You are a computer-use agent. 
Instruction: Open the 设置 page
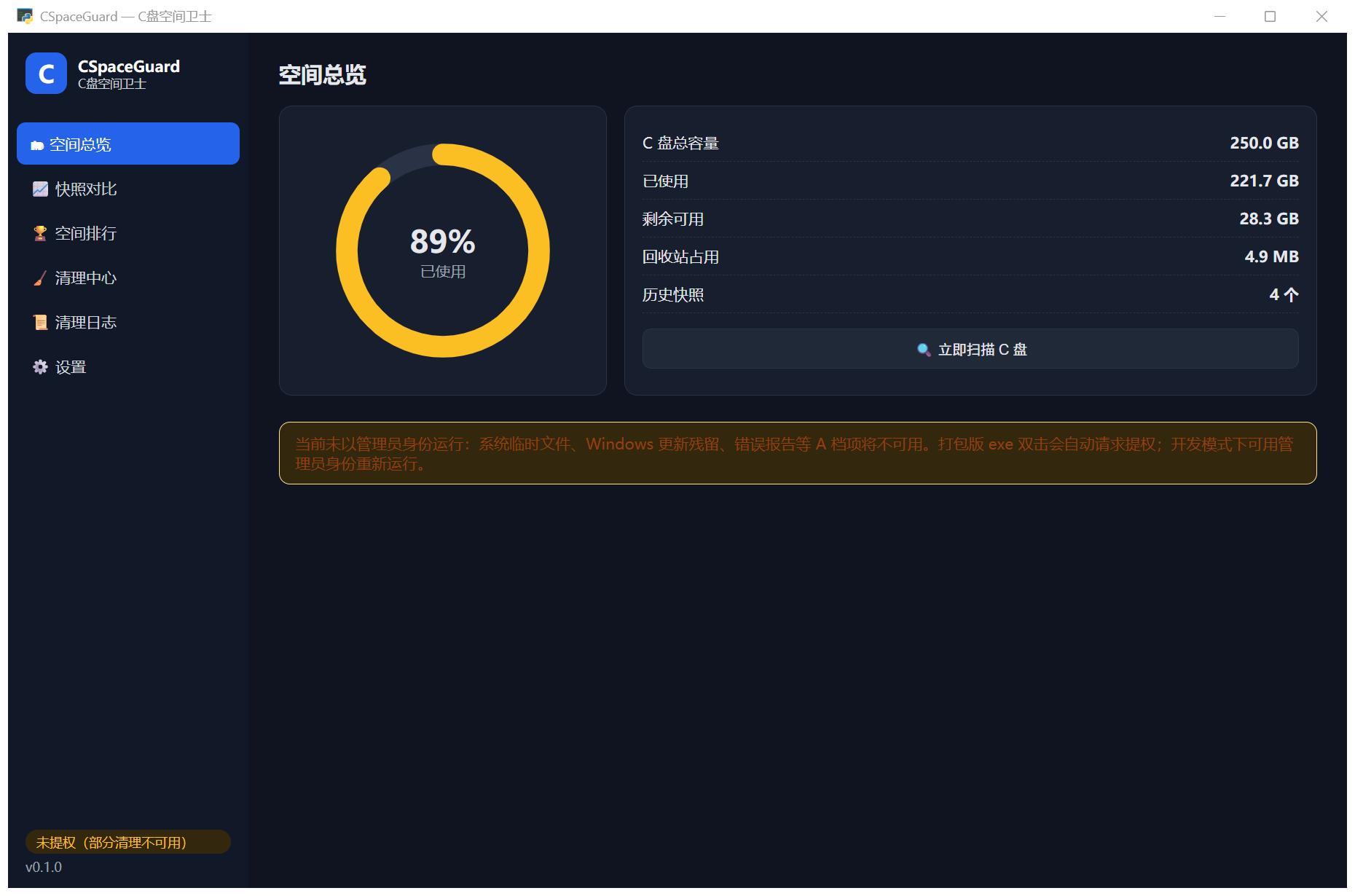coord(128,367)
